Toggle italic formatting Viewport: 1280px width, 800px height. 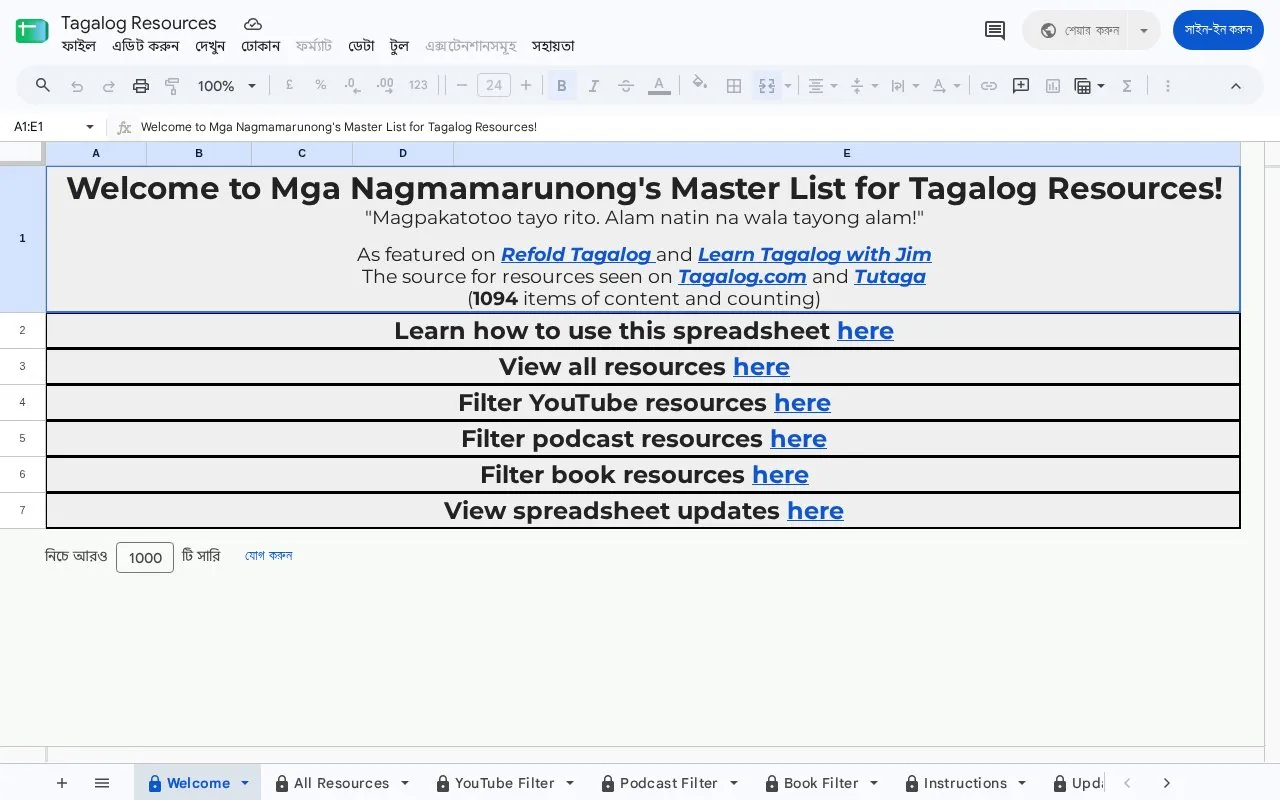(594, 86)
